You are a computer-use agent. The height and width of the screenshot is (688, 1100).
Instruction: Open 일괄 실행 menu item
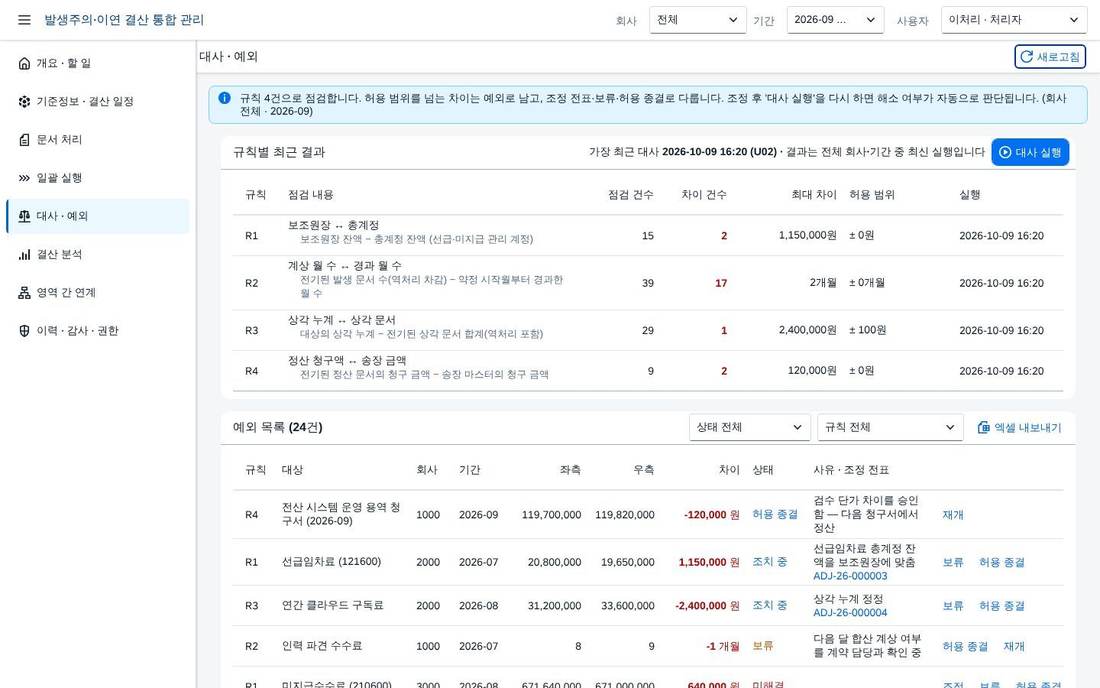coord(98,178)
